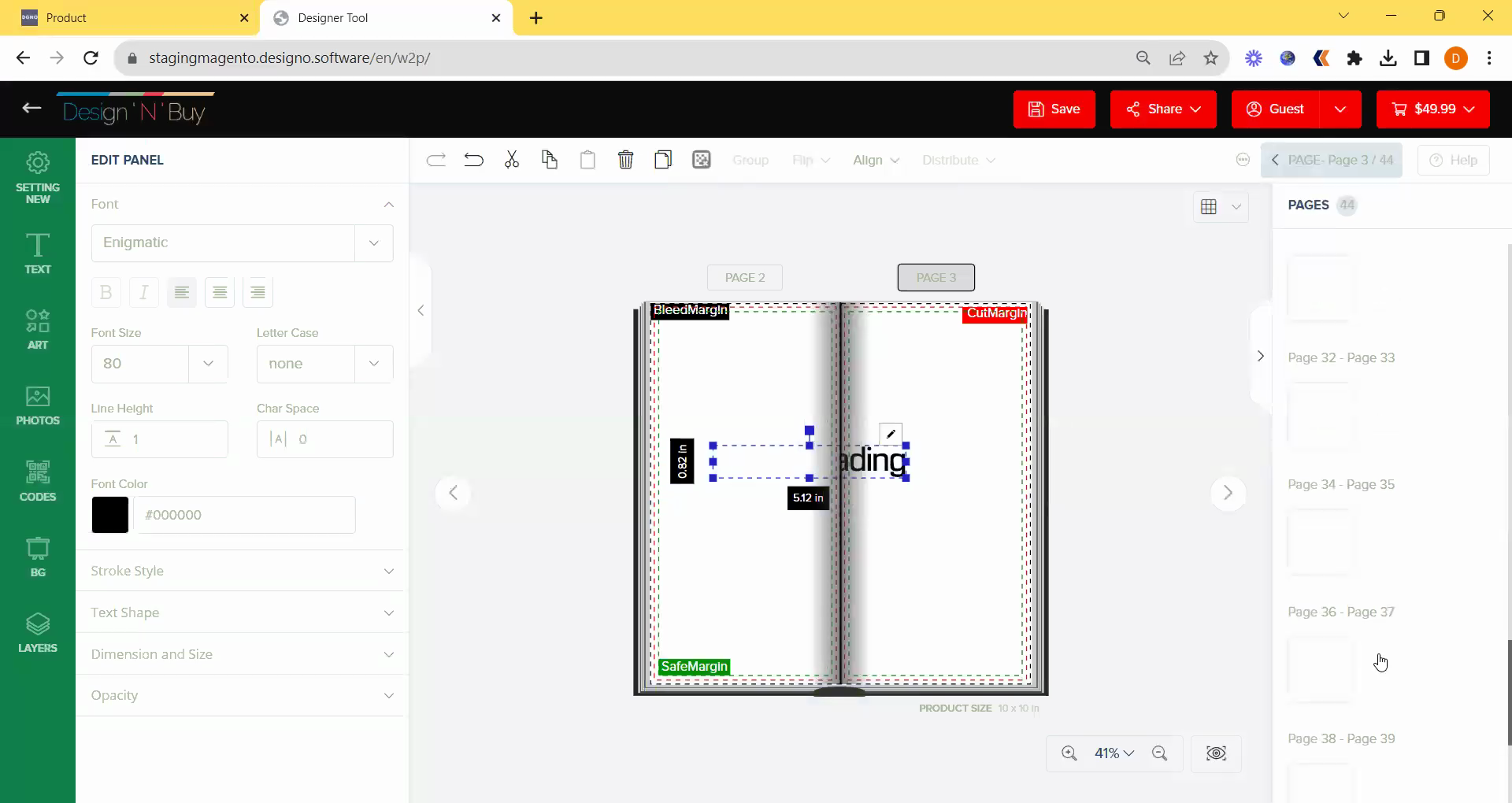The image size is (1512, 803).
Task: Open the Codes QR panel
Action: [38, 481]
